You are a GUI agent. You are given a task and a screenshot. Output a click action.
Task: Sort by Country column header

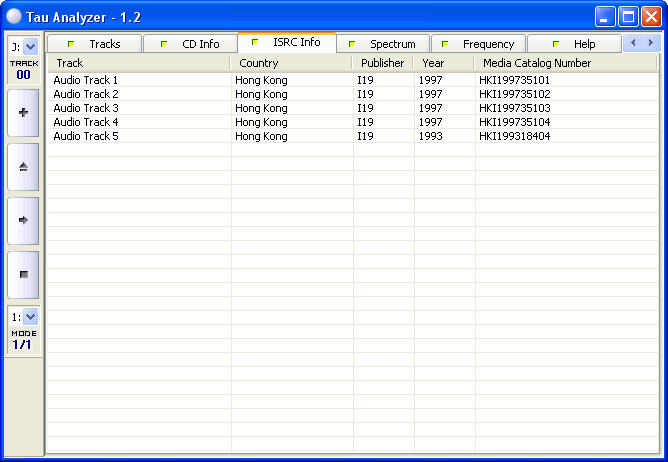(x=291, y=63)
